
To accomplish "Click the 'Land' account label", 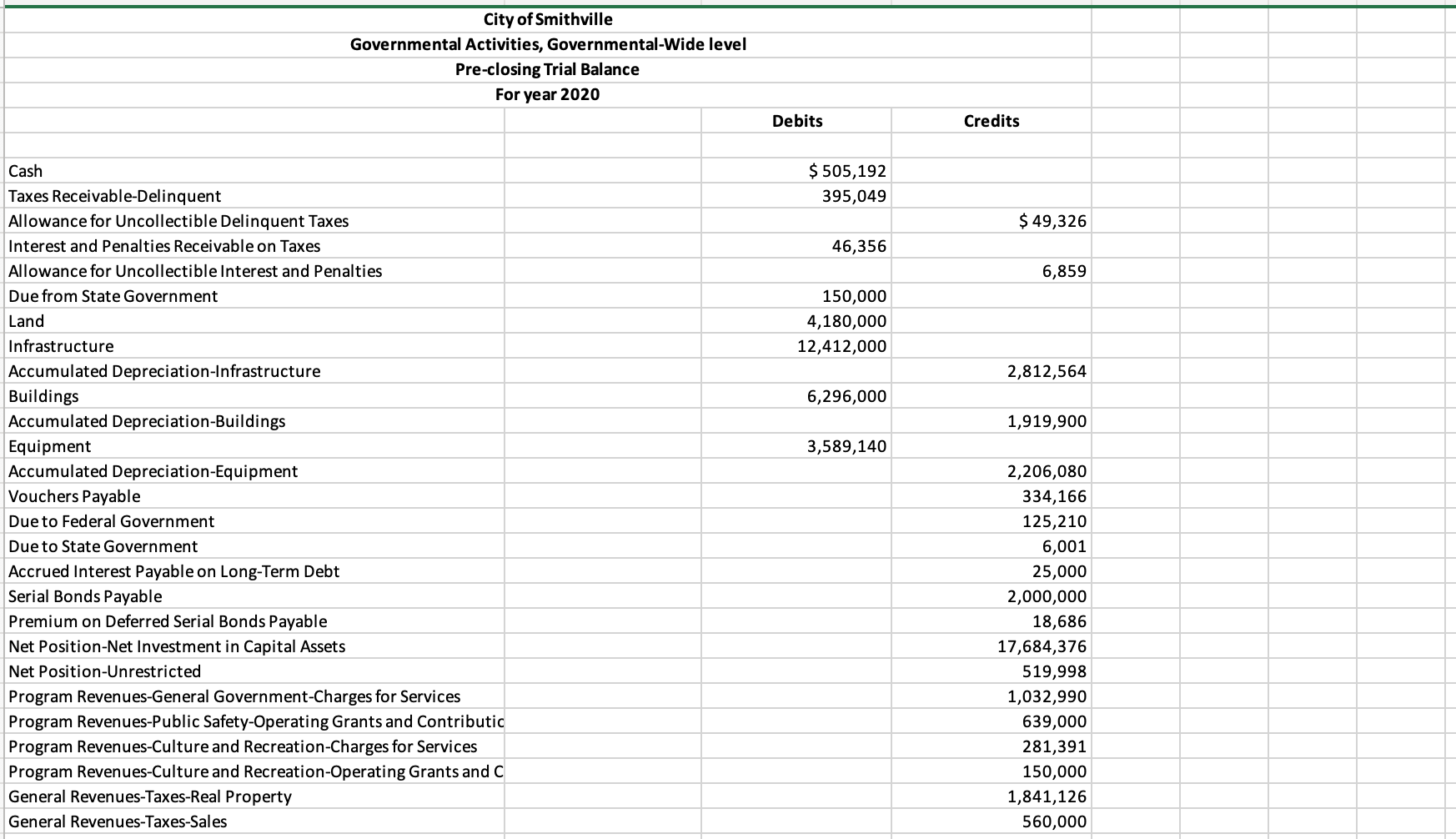I will click(26, 321).
